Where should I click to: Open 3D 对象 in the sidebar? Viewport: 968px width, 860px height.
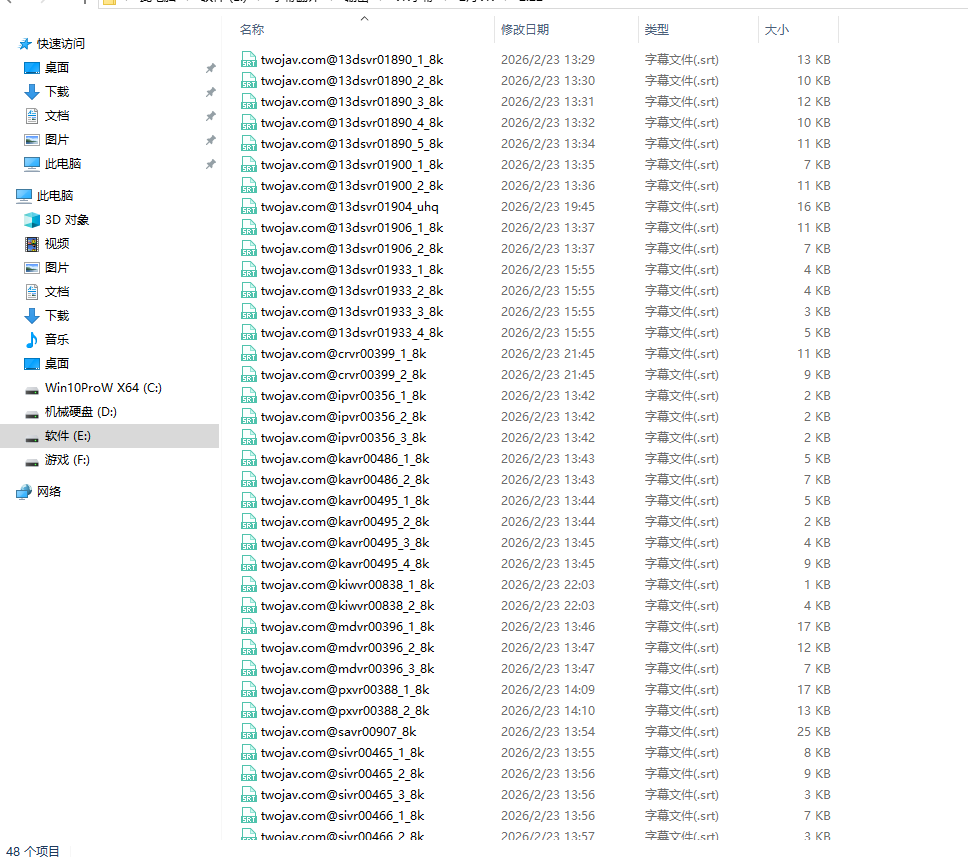pyautogui.click(x=67, y=220)
